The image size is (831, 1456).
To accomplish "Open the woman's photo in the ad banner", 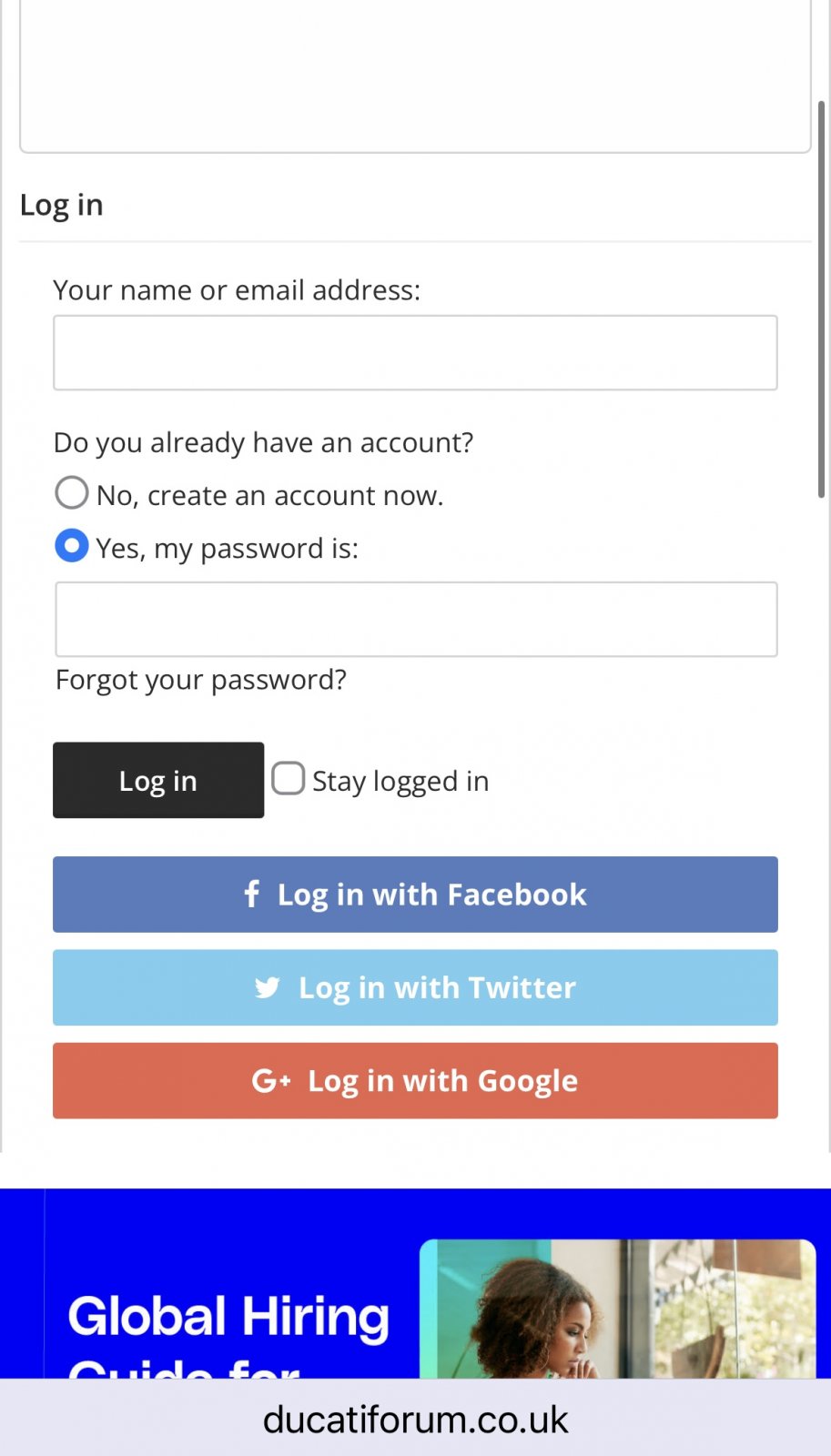I will pyautogui.click(x=616, y=1309).
